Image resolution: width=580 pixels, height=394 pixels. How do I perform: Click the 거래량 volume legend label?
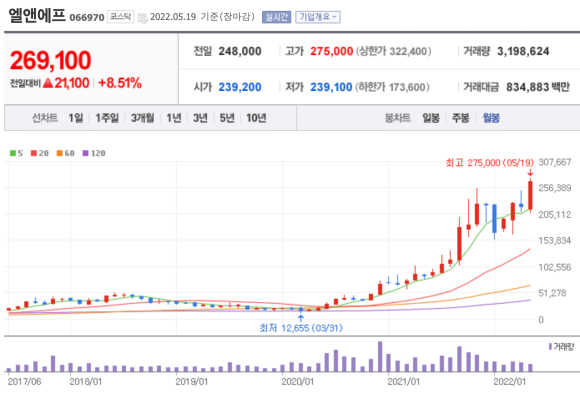[563, 347]
